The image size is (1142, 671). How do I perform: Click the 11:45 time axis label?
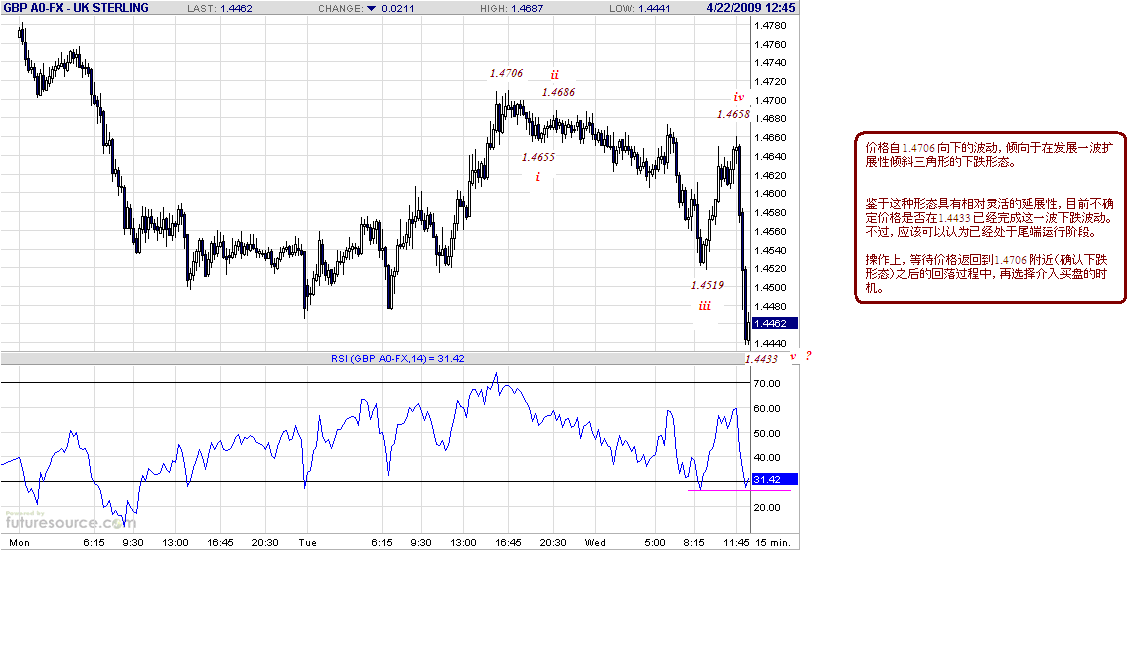tap(736, 543)
